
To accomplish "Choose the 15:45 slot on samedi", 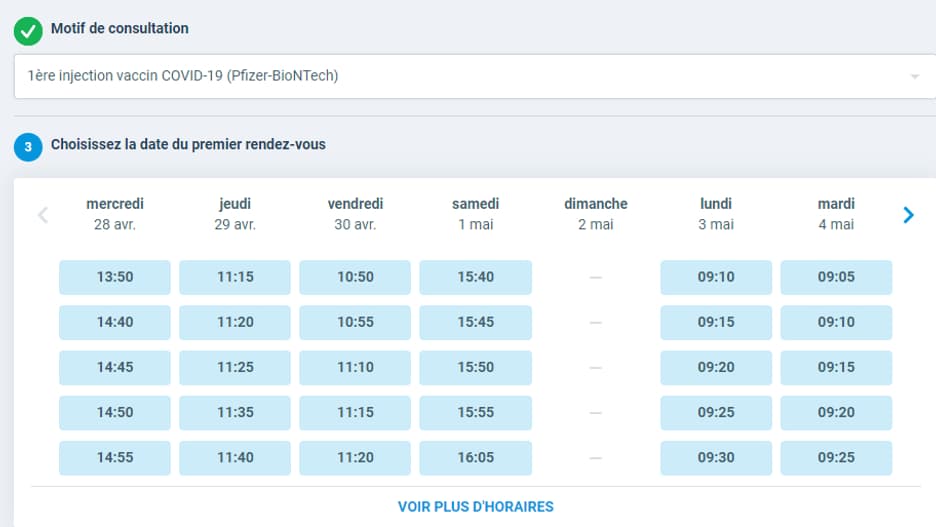I will (x=476, y=322).
